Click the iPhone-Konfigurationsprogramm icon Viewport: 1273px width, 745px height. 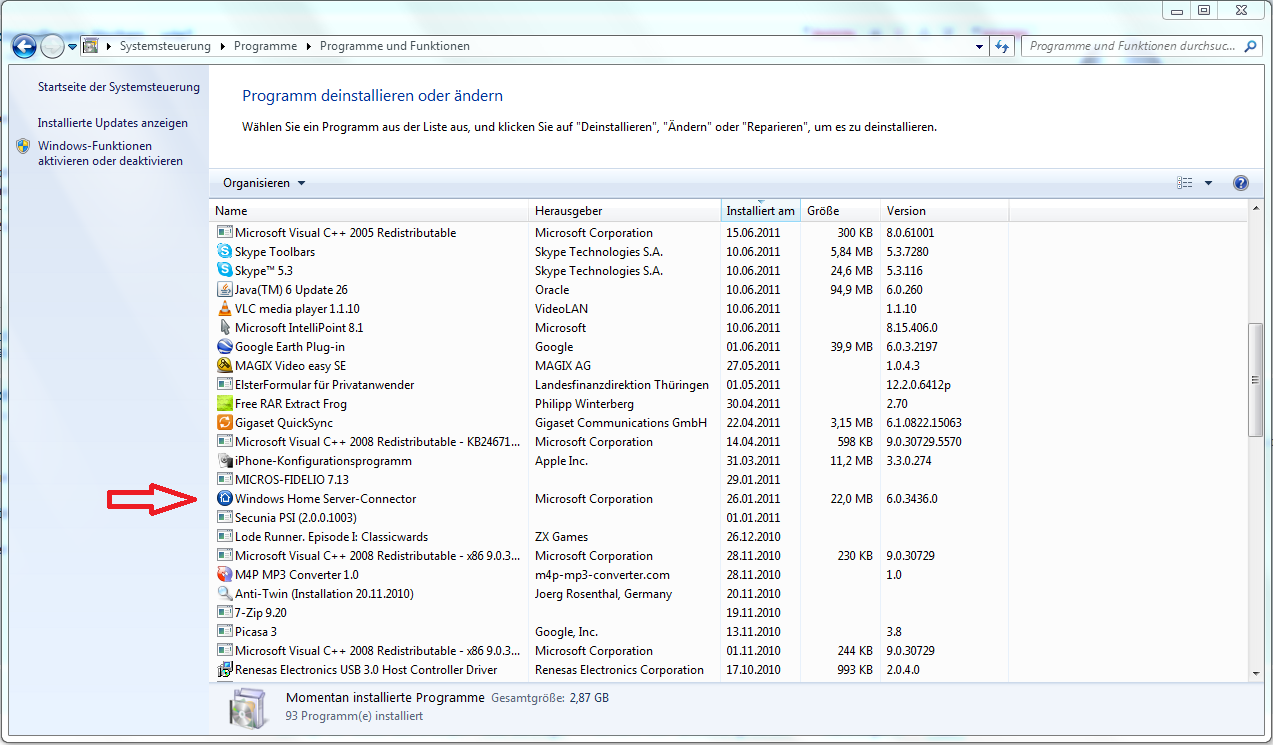coord(225,461)
